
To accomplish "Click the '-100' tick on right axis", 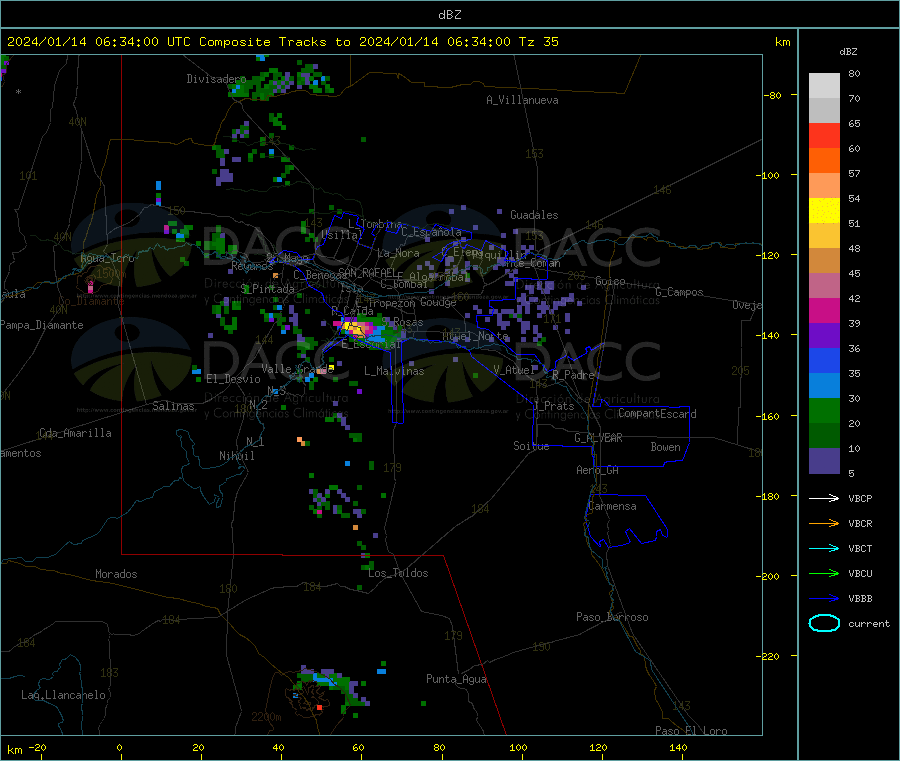I will tap(767, 175).
